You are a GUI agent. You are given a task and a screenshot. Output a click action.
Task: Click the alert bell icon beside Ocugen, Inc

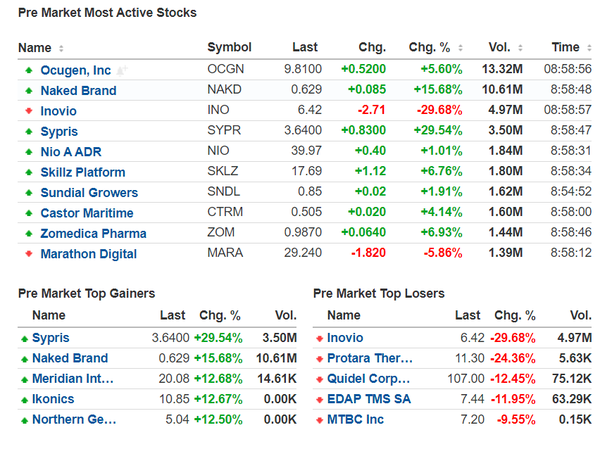point(123,70)
